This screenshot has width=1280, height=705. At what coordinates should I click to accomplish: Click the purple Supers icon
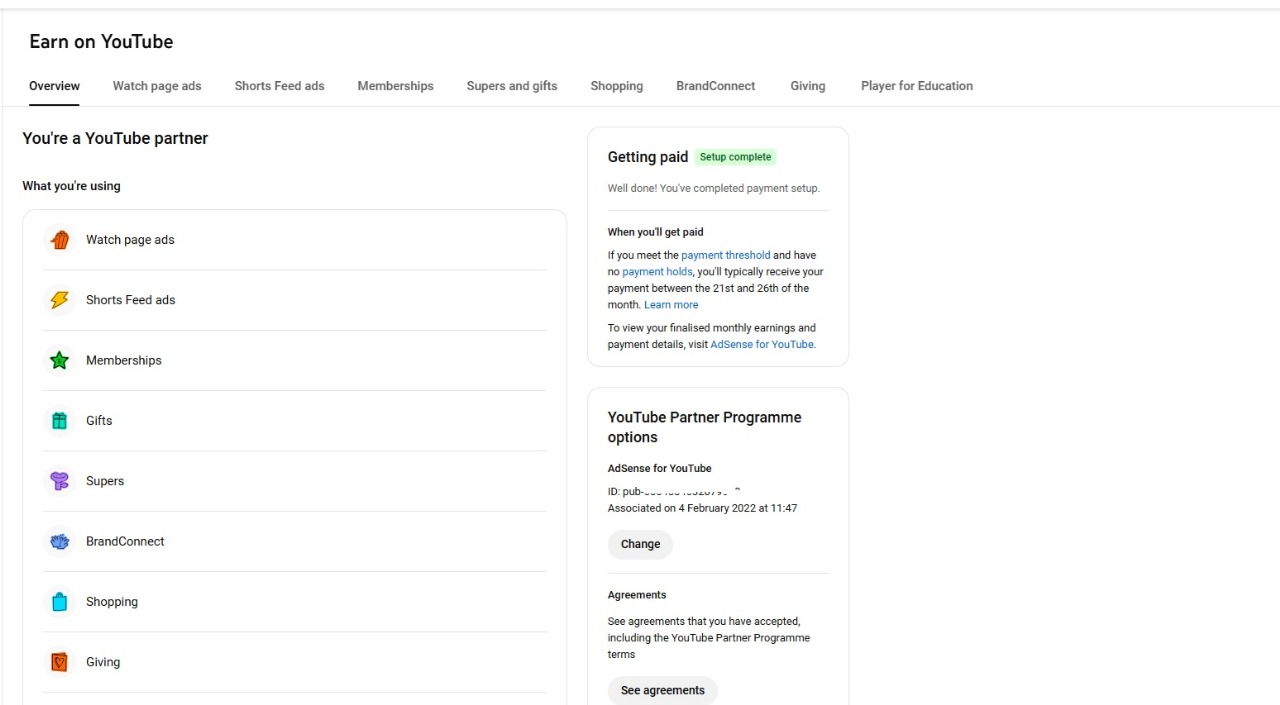pos(60,481)
